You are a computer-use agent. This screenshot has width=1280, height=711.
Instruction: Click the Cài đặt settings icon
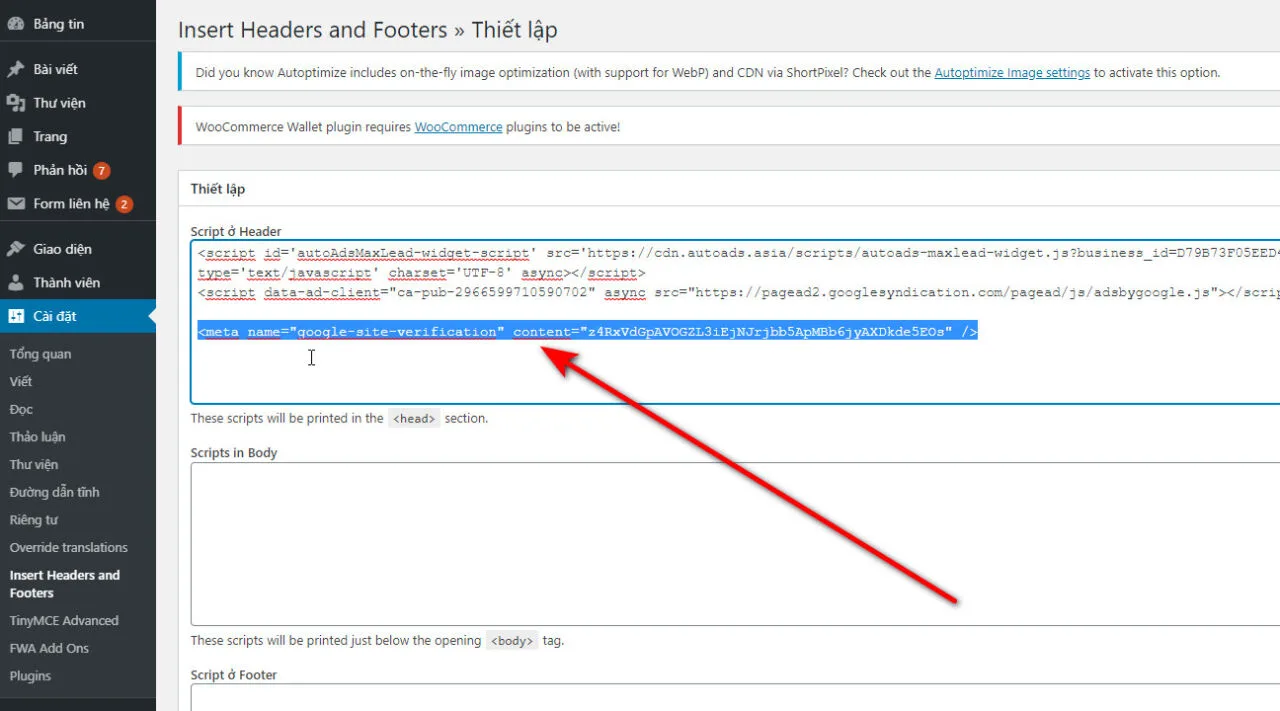[x=16, y=316]
